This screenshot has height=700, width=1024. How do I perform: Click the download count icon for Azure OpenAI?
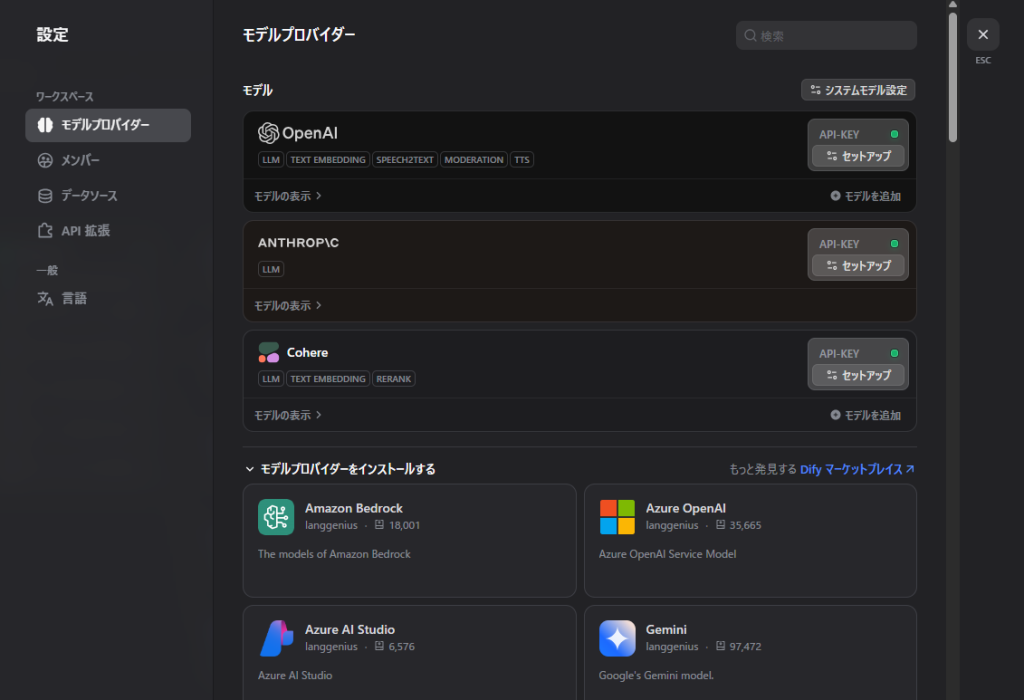point(720,525)
